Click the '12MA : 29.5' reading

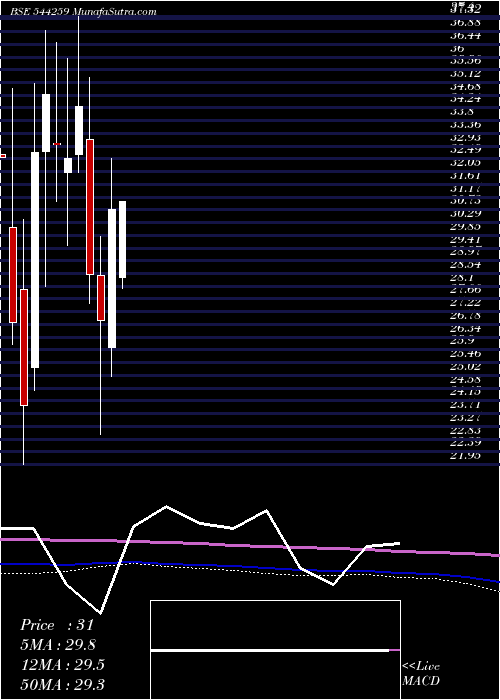62,665
